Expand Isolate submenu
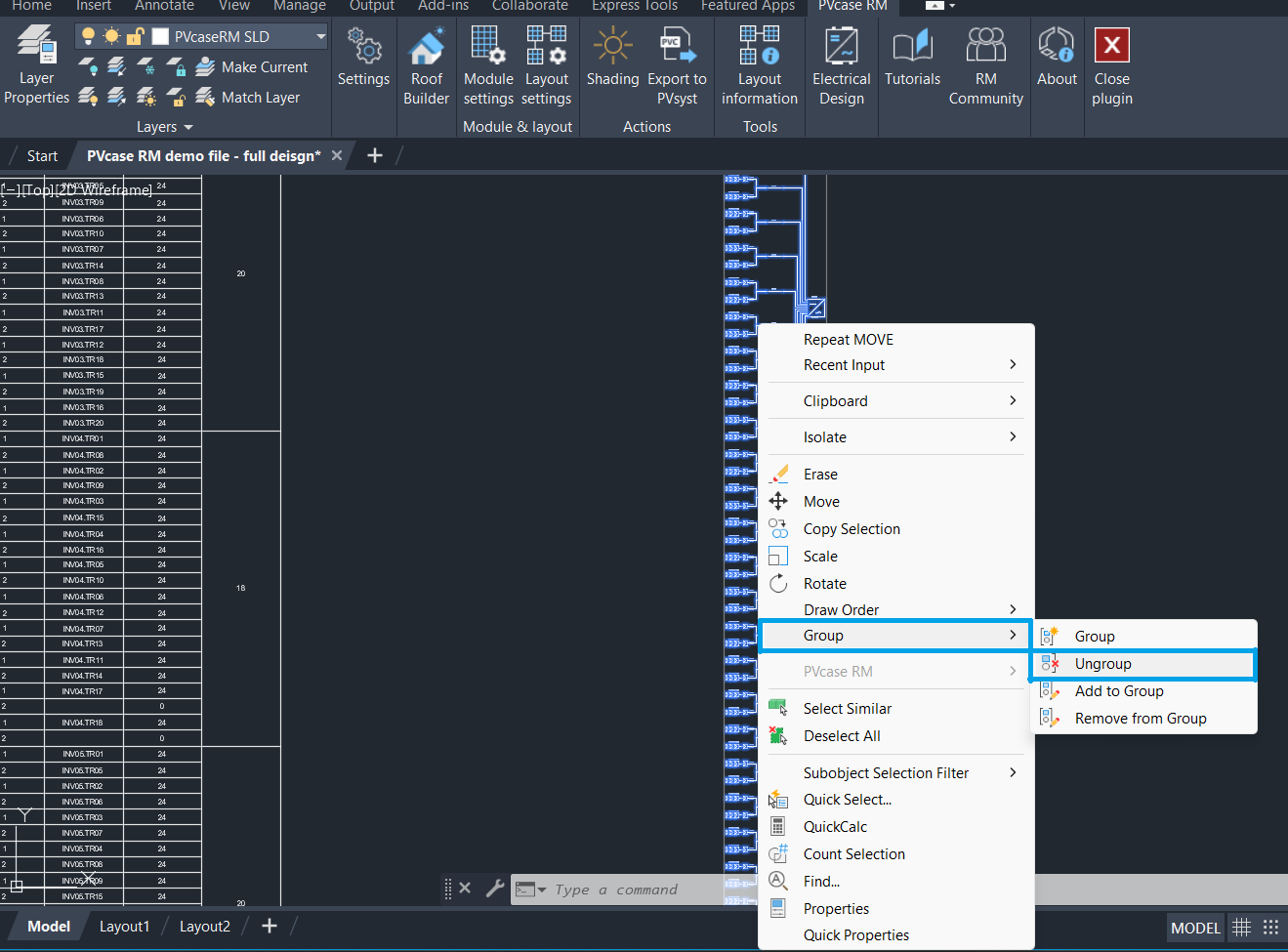Screen dimensions: 1288x952 point(895,436)
